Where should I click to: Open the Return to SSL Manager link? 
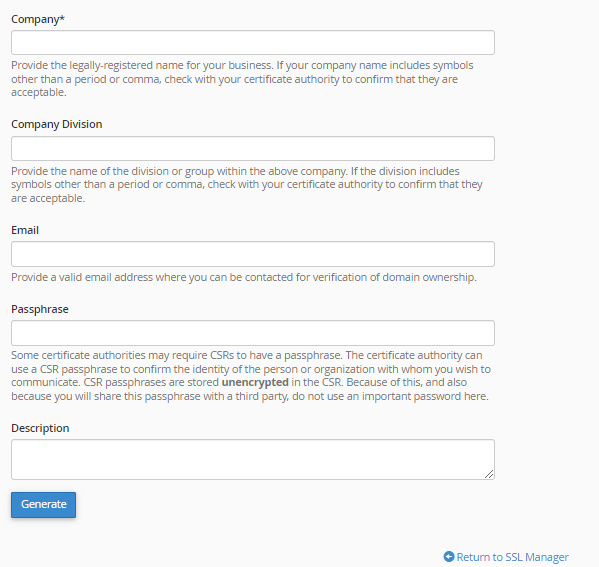click(506, 557)
